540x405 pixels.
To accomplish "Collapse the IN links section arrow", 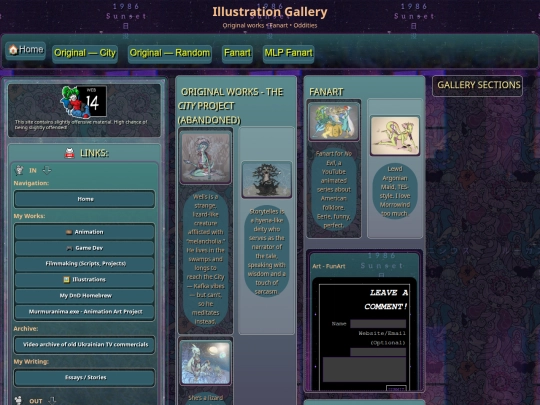I will coord(47,170).
